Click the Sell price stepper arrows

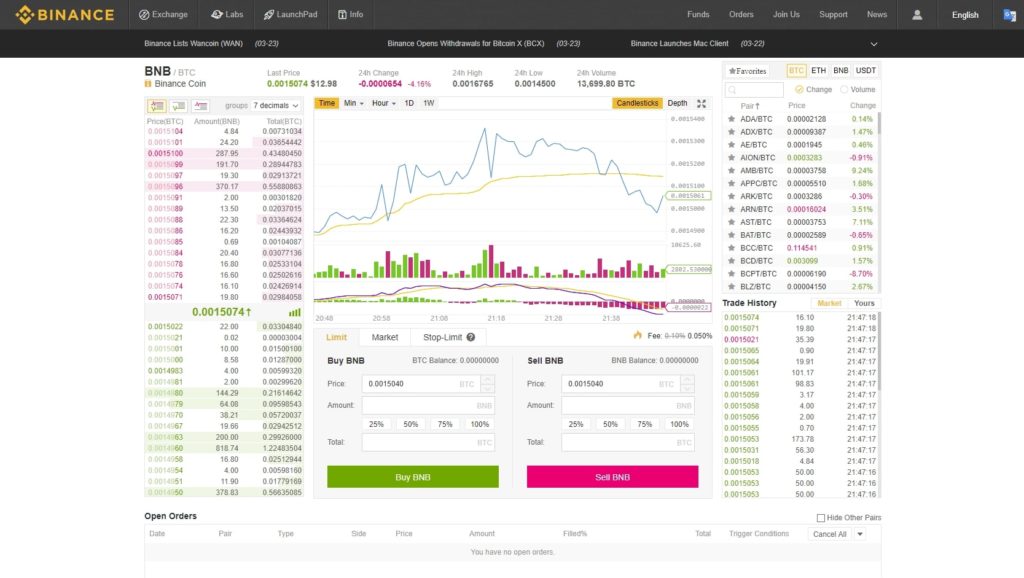click(687, 384)
